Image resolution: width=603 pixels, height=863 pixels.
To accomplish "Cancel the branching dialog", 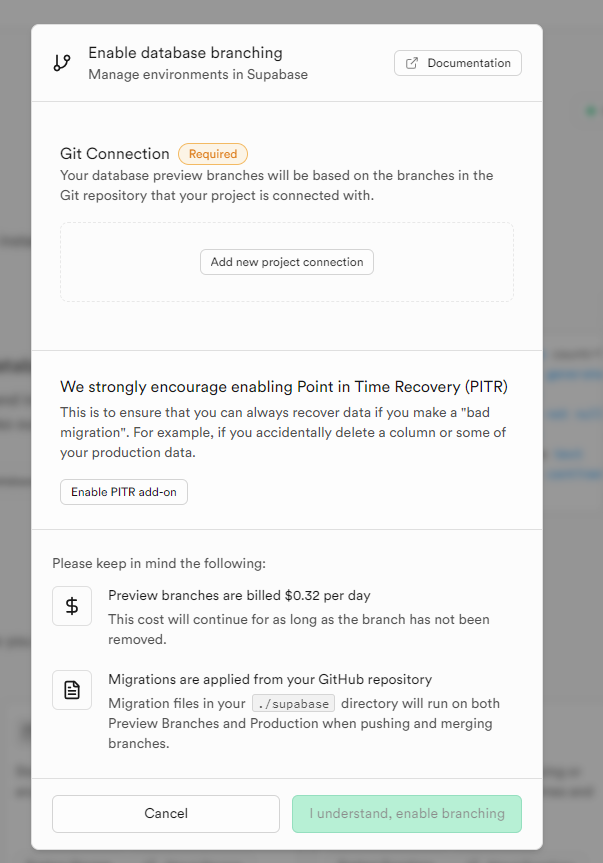I will (x=166, y=814).
